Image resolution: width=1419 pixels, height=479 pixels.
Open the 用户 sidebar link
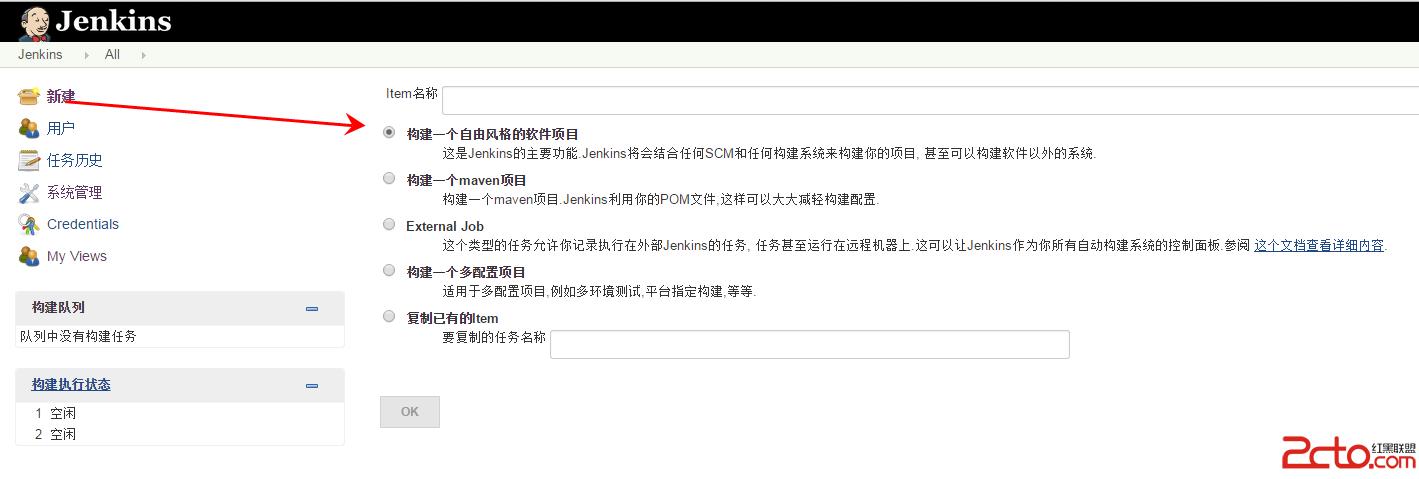(x=61, y=128)
